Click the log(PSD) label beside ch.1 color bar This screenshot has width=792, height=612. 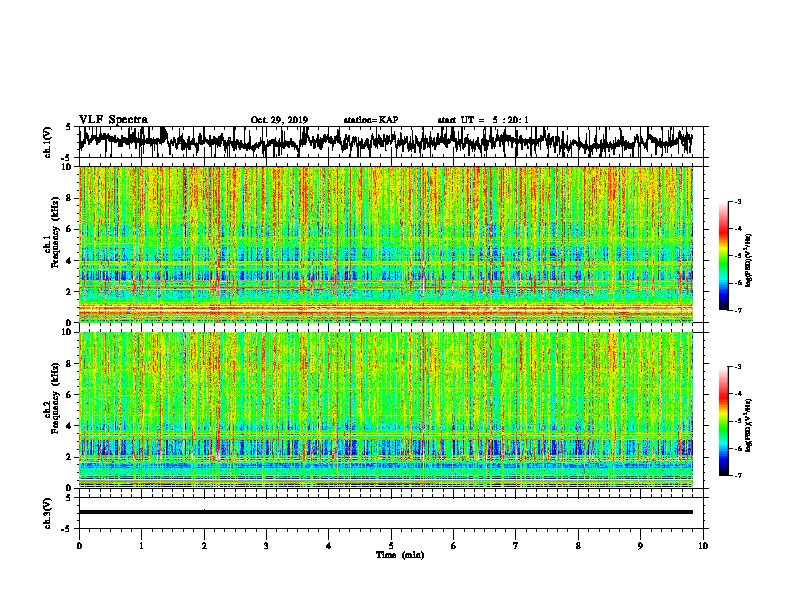point(748,261)
